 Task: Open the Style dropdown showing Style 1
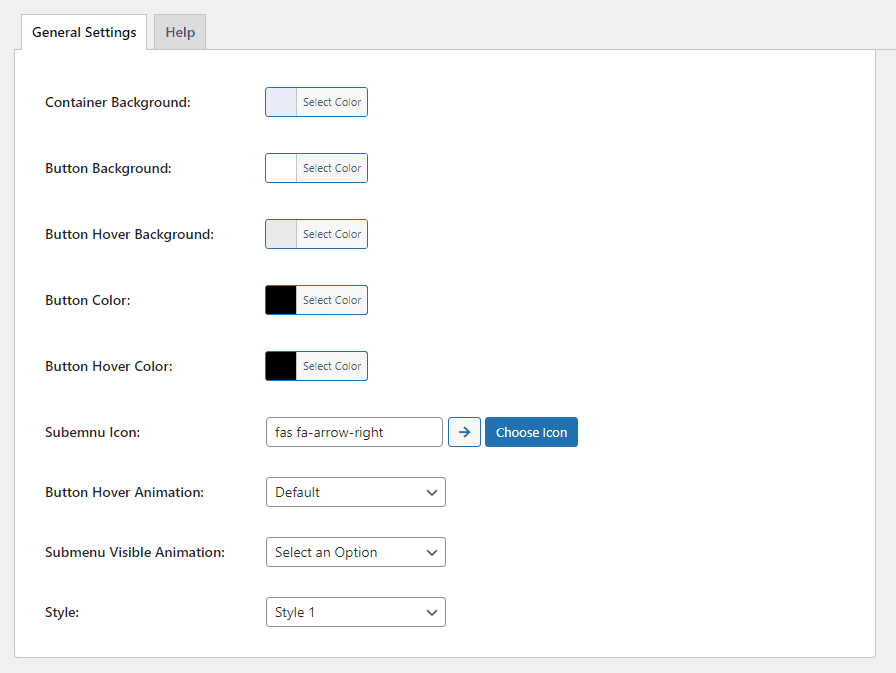pos(355,612)
